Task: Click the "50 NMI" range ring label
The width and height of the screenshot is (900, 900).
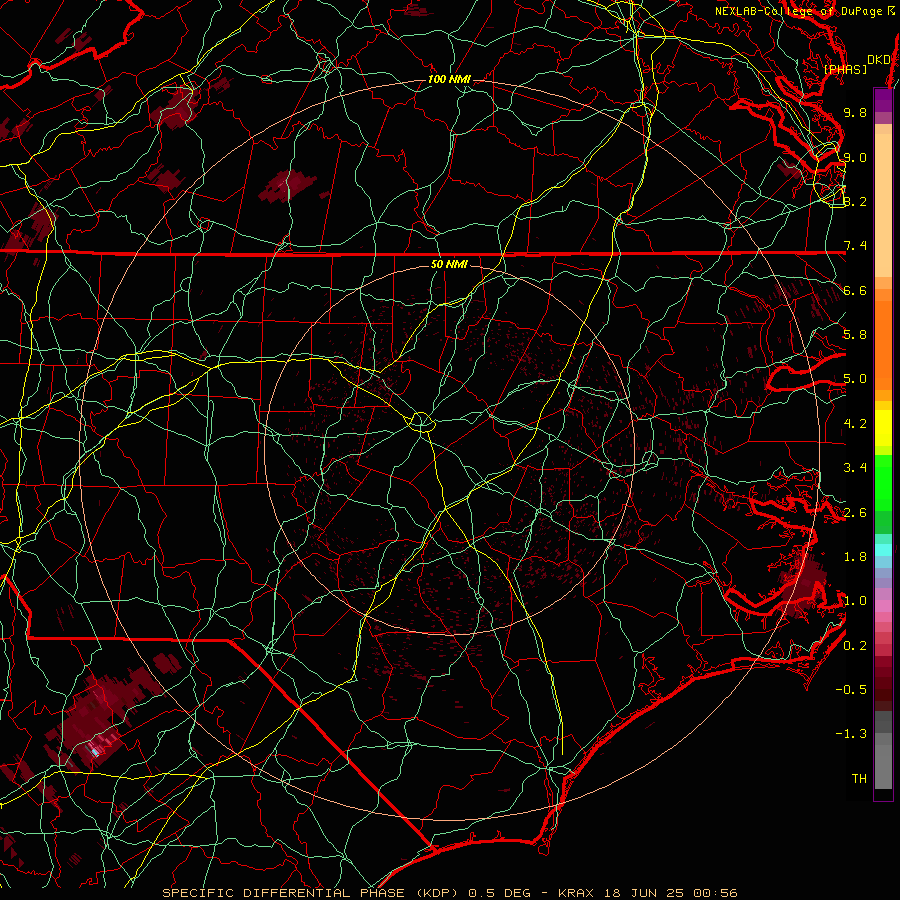Action: [x=449, y=265]
